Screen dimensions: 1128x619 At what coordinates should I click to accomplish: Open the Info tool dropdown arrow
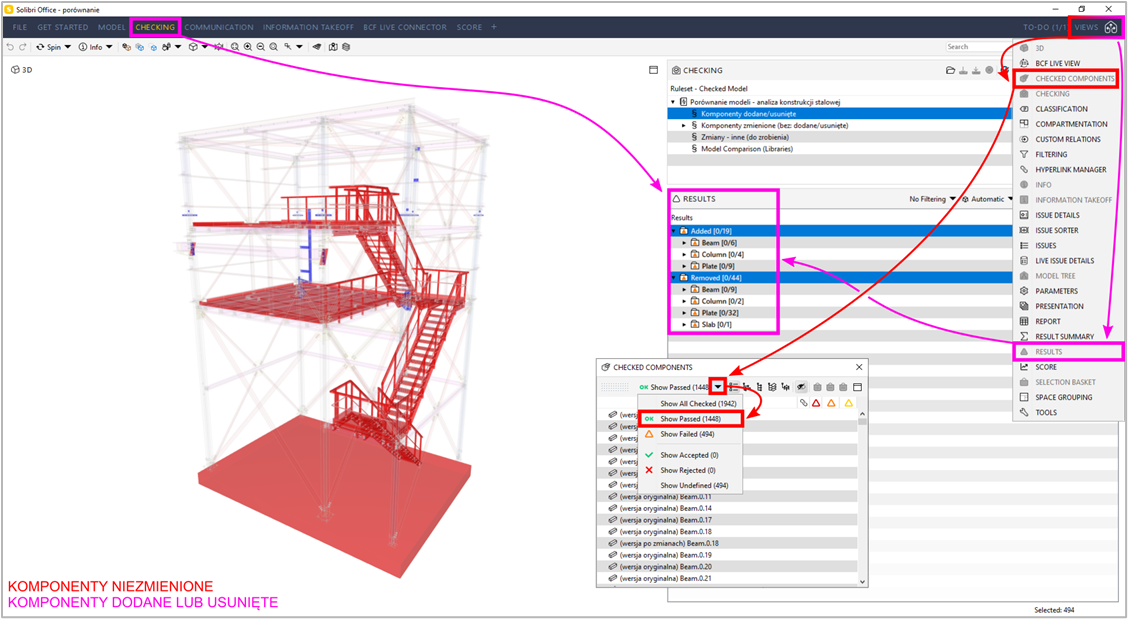(x=109, y=47)
